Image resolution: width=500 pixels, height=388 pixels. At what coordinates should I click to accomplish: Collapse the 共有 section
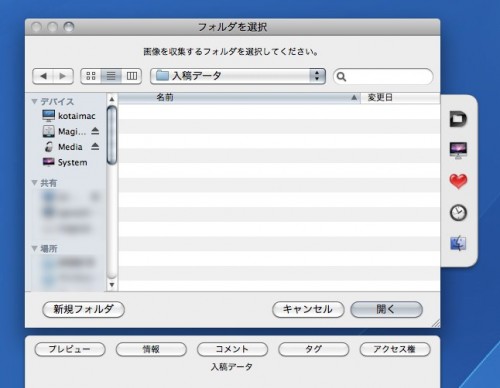pyautogui.click(x=34, y=183)
